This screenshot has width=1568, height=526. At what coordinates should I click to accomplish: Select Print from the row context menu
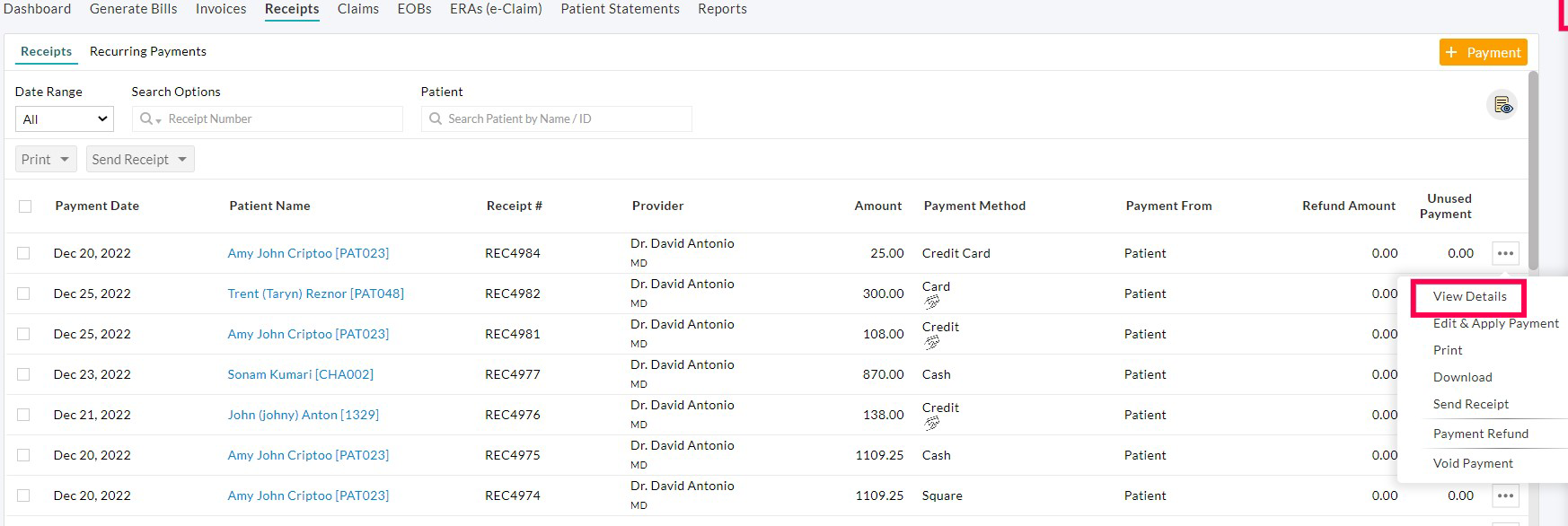coord(1448,350)
